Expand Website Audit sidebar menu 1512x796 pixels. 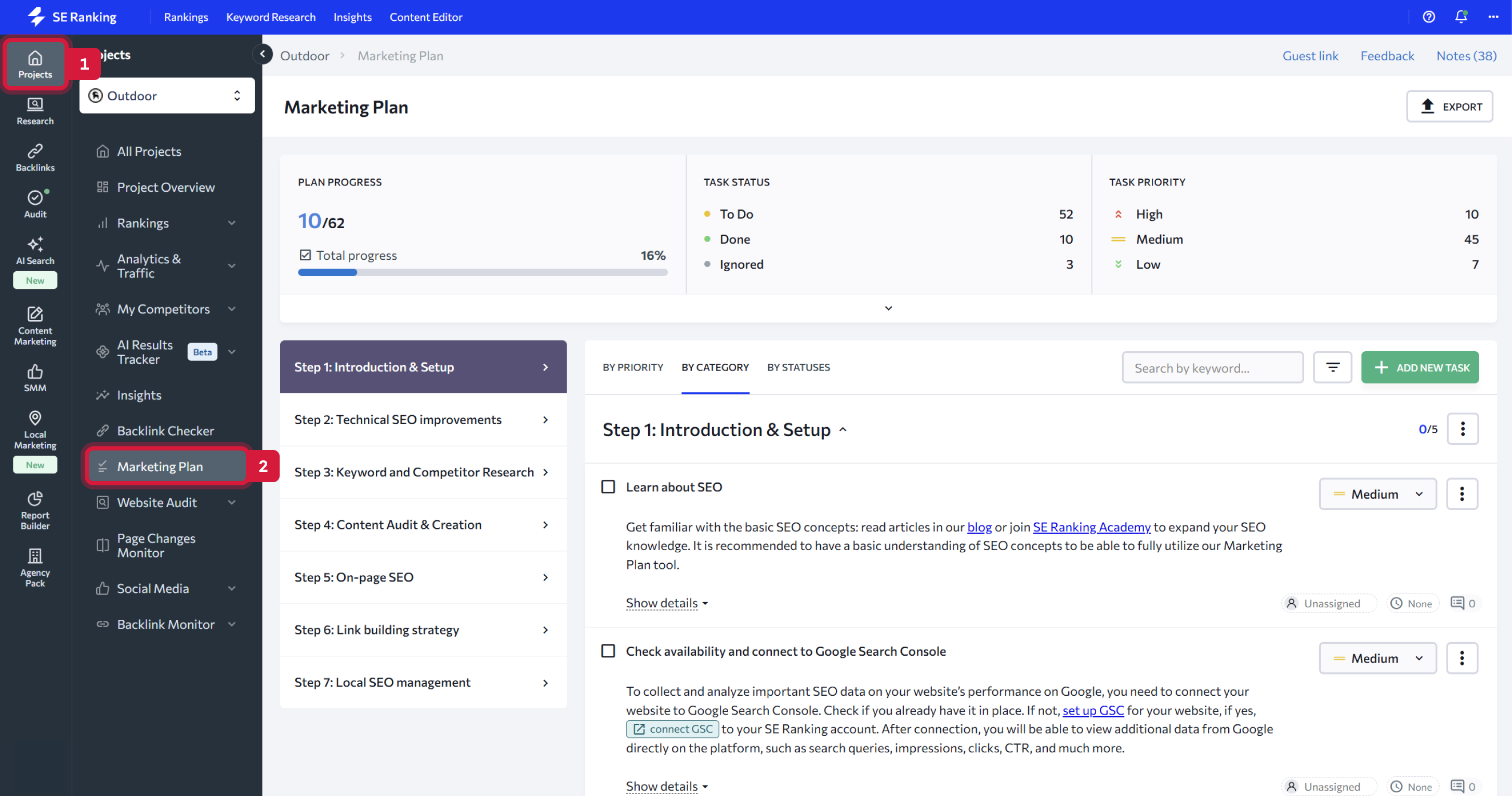[x=232, y=503]
